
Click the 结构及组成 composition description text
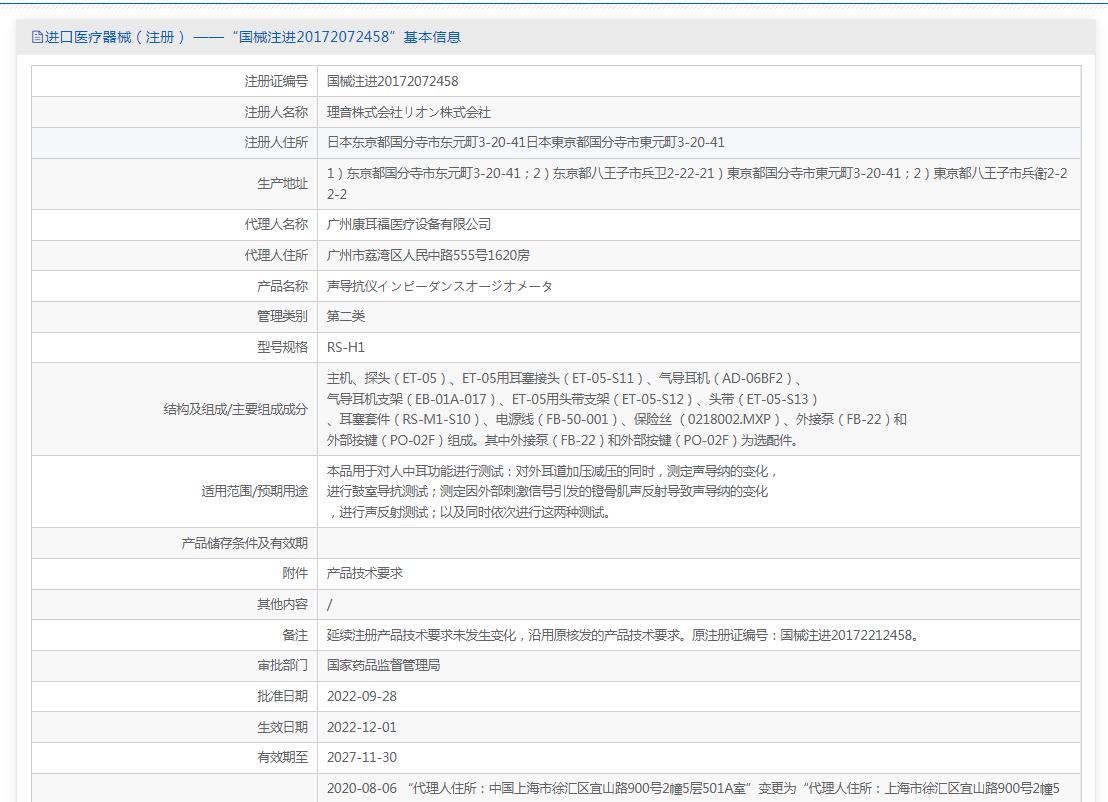tap(616, 409)
